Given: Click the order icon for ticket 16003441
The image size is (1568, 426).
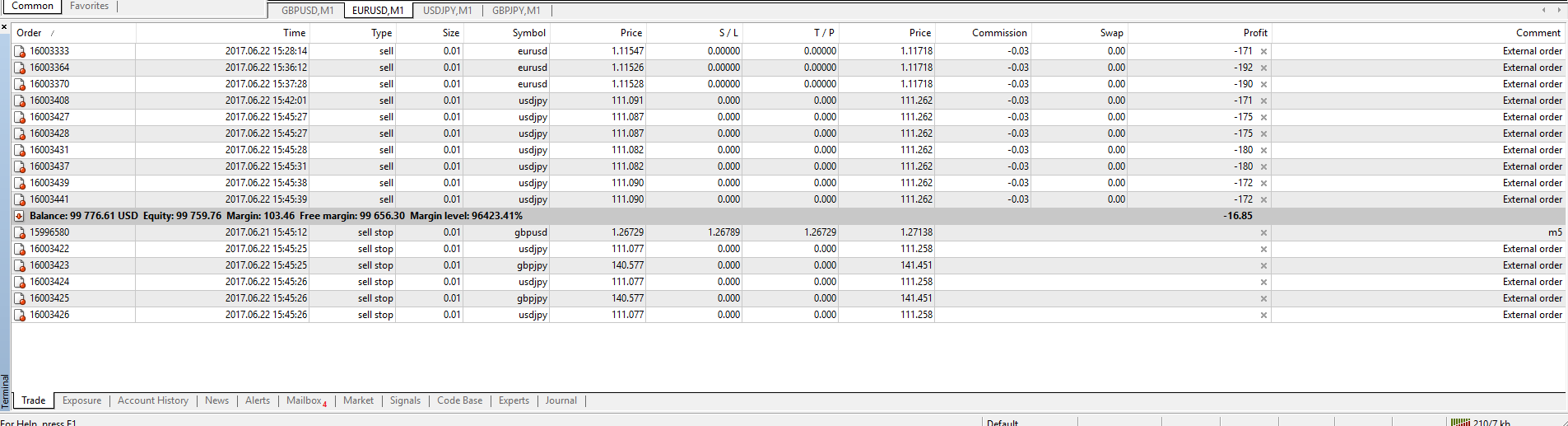Looking at the screenshot, I should tap(20, 199).
